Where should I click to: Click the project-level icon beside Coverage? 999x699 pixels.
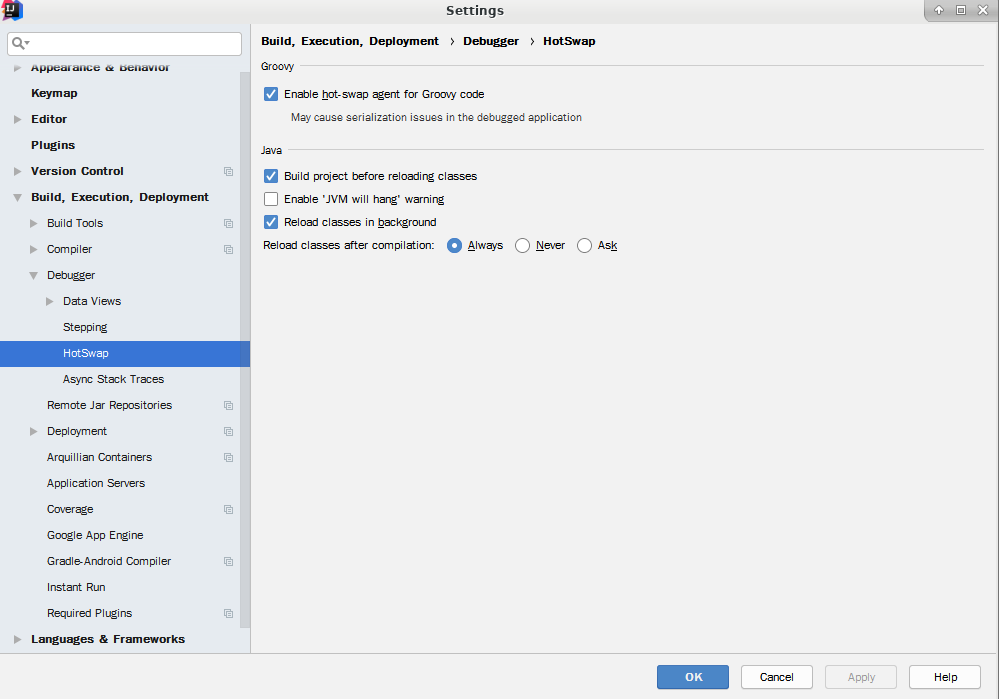(228, 510)
